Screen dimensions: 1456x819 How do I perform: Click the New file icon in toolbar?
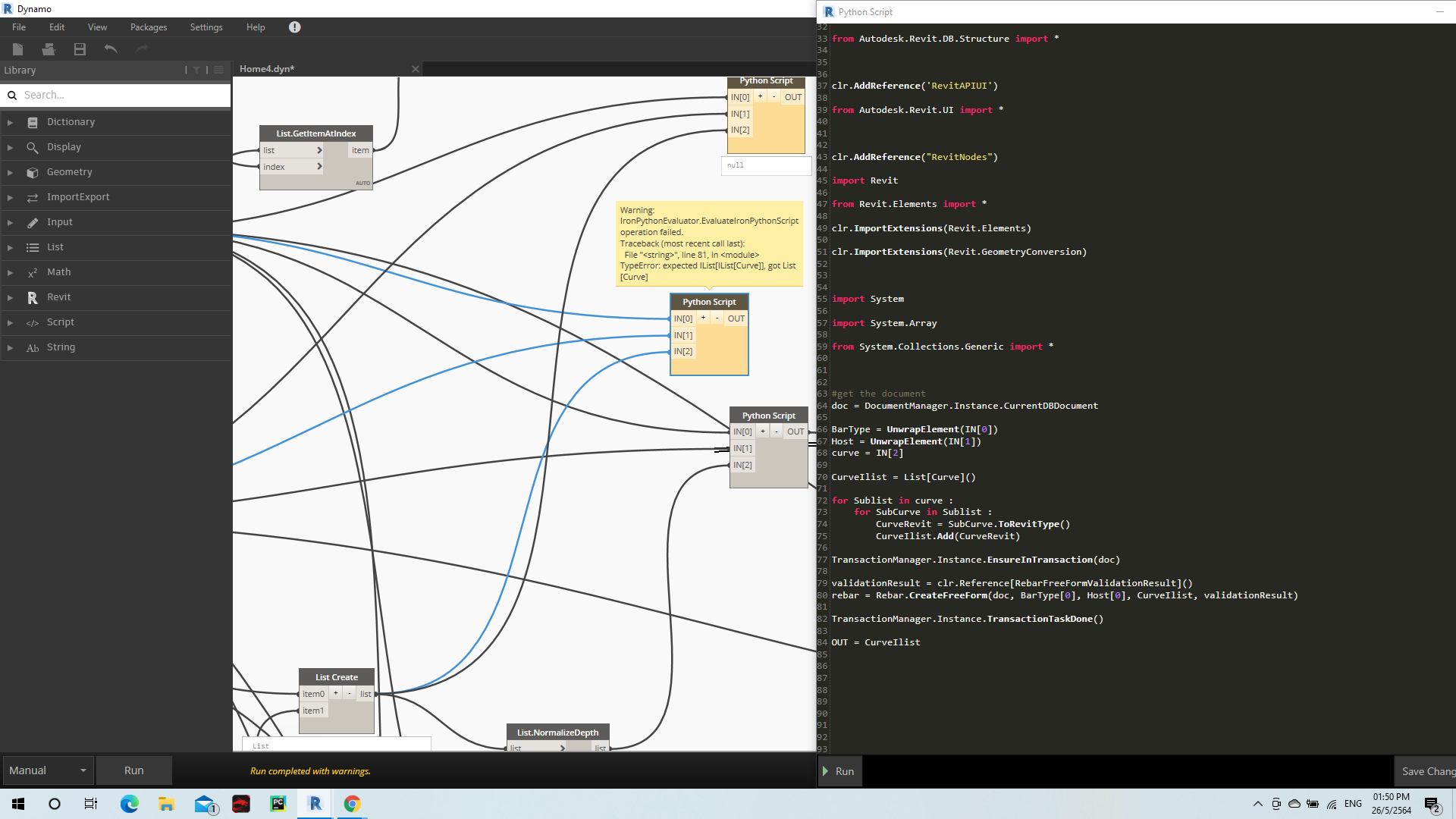pos(18,49)
